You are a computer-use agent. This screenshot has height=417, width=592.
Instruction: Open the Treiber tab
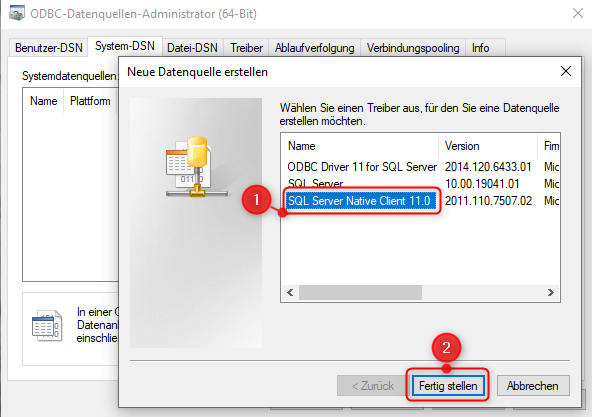click(x=246, y=48)
